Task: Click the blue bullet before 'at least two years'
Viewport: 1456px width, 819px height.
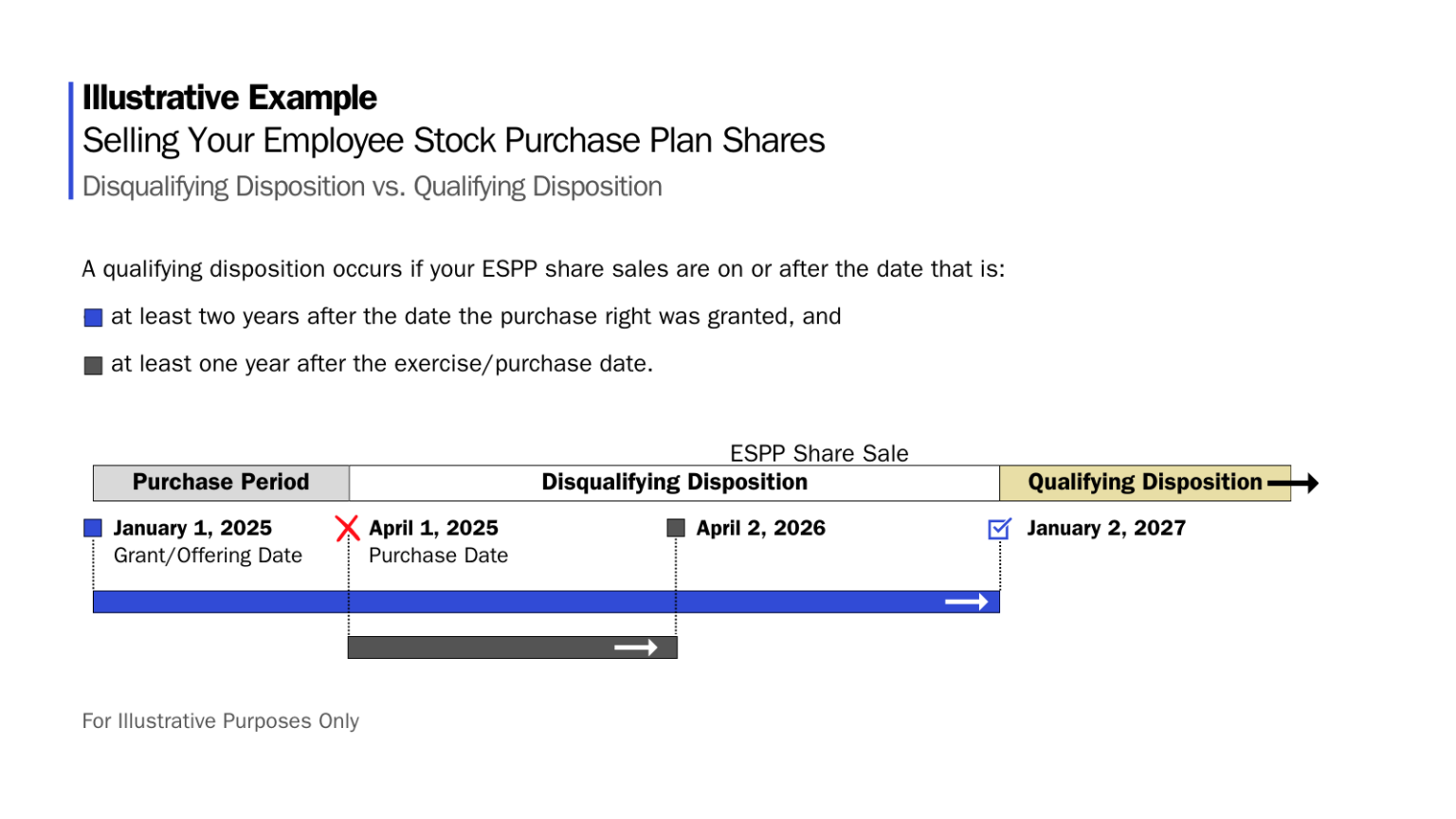Action: point(93,318)
